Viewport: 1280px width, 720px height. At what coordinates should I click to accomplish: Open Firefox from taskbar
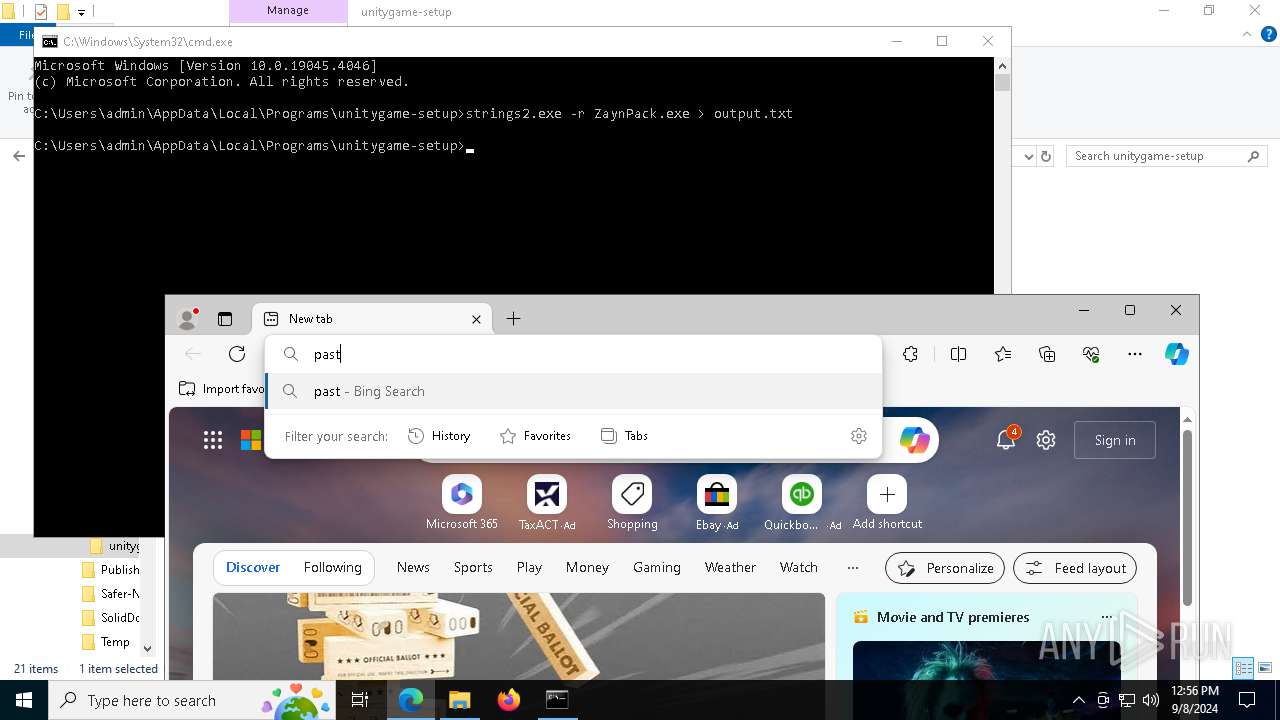coord(508,700)
